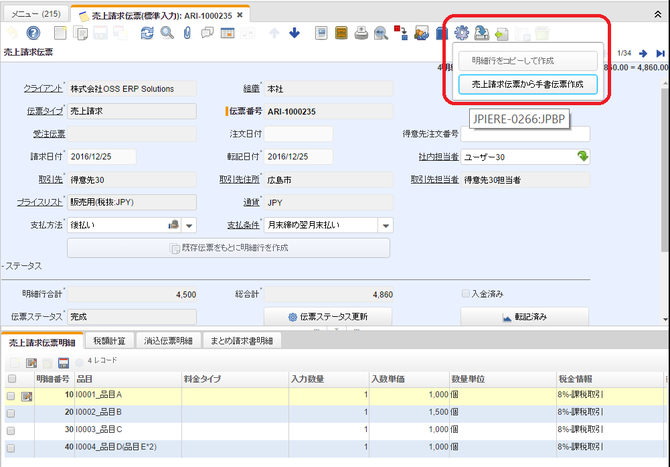Toggle grid view toolbar icon
The image size is (670, 467).
coord(227,33)
